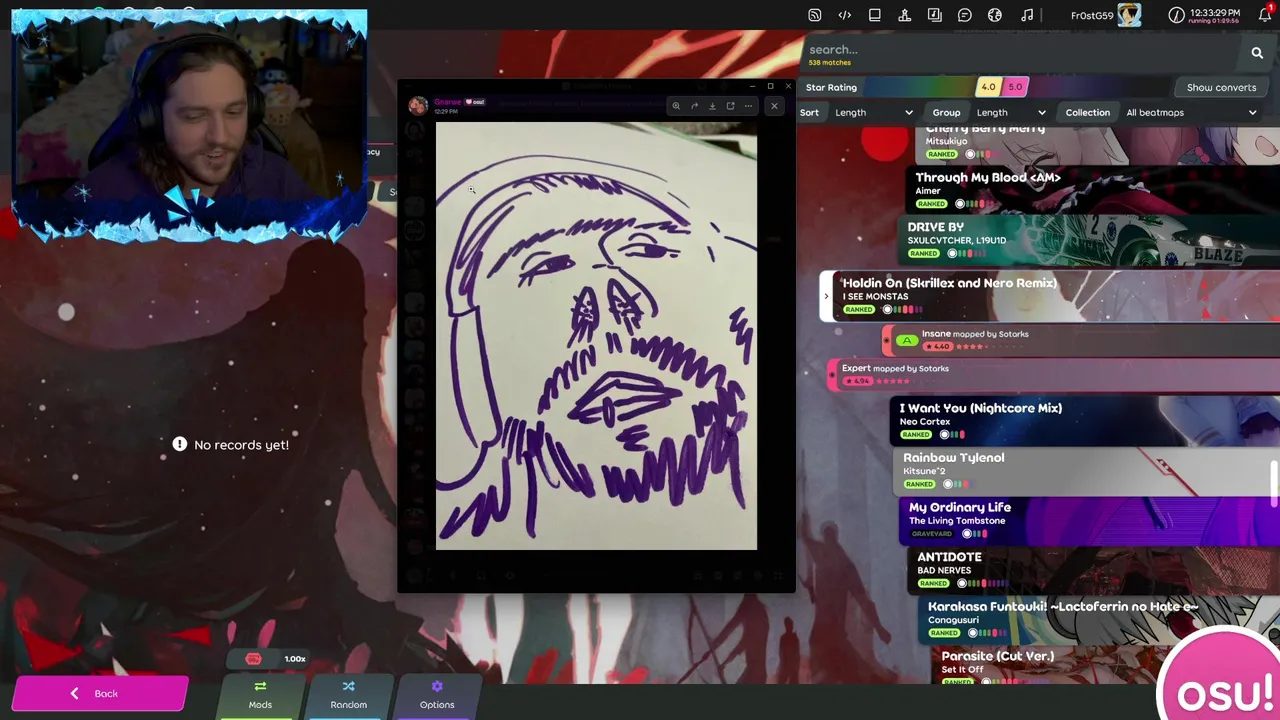Select Rainbow Tylenol beatmap
1280x720 pixels.
[1086, 470]
